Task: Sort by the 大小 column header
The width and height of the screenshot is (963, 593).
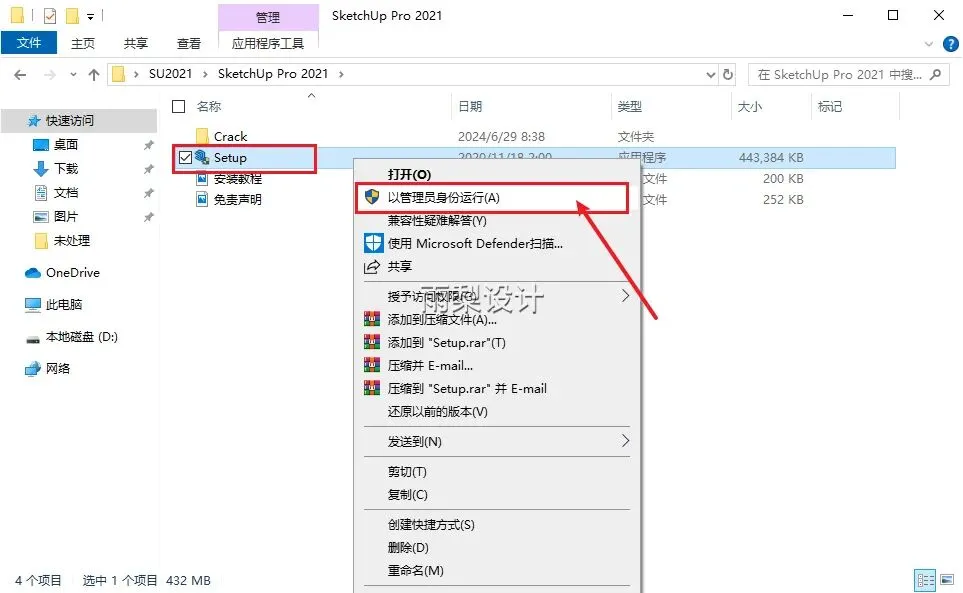Action: click(x=749, y=106)
